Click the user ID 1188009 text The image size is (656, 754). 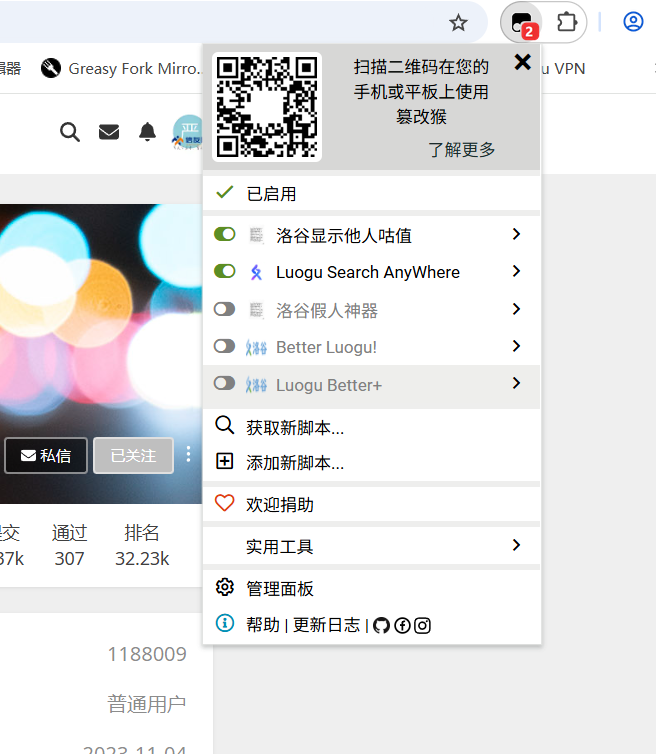(x=147, y=654)
